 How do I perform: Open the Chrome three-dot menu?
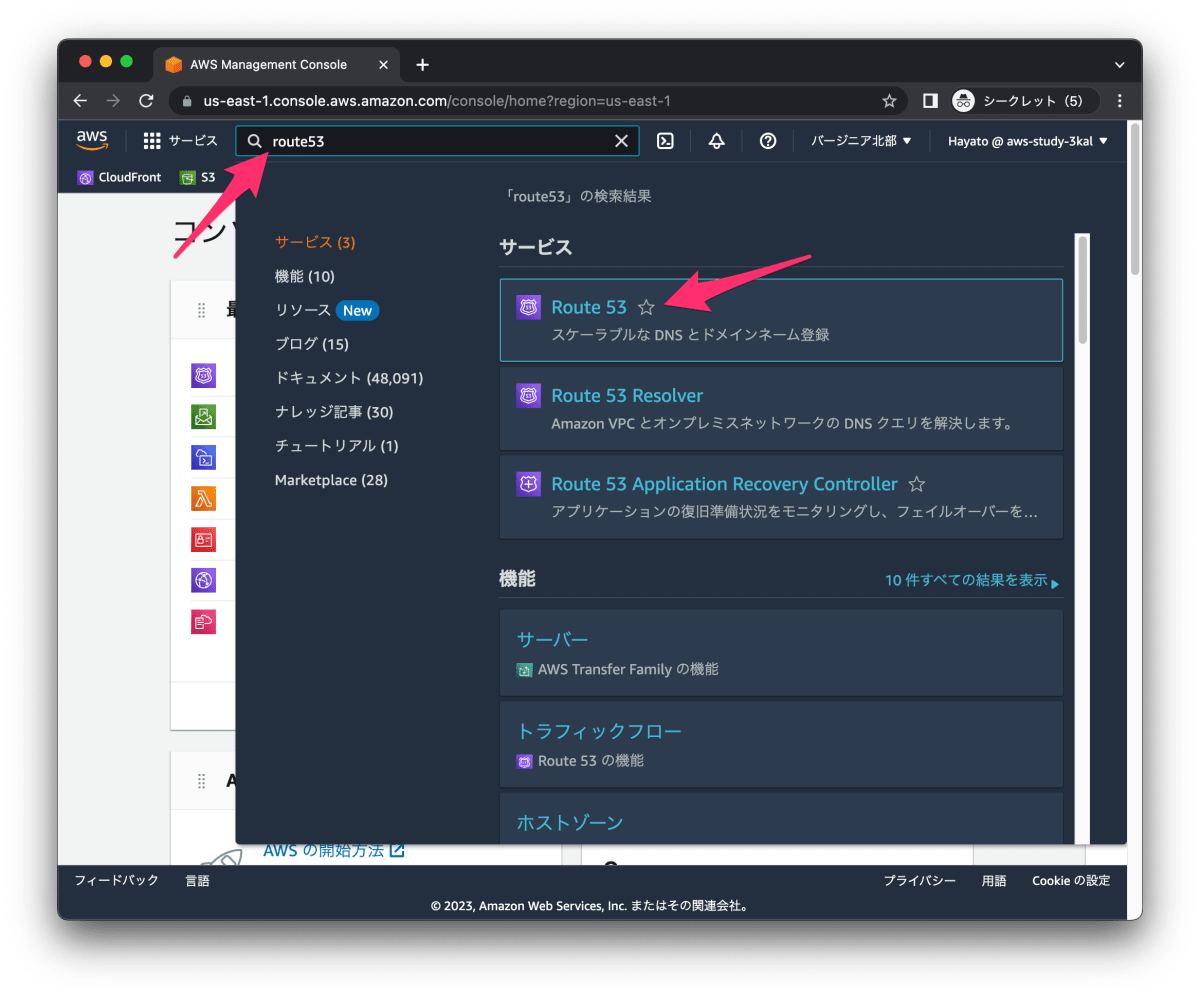click(x=1120, y=101)
